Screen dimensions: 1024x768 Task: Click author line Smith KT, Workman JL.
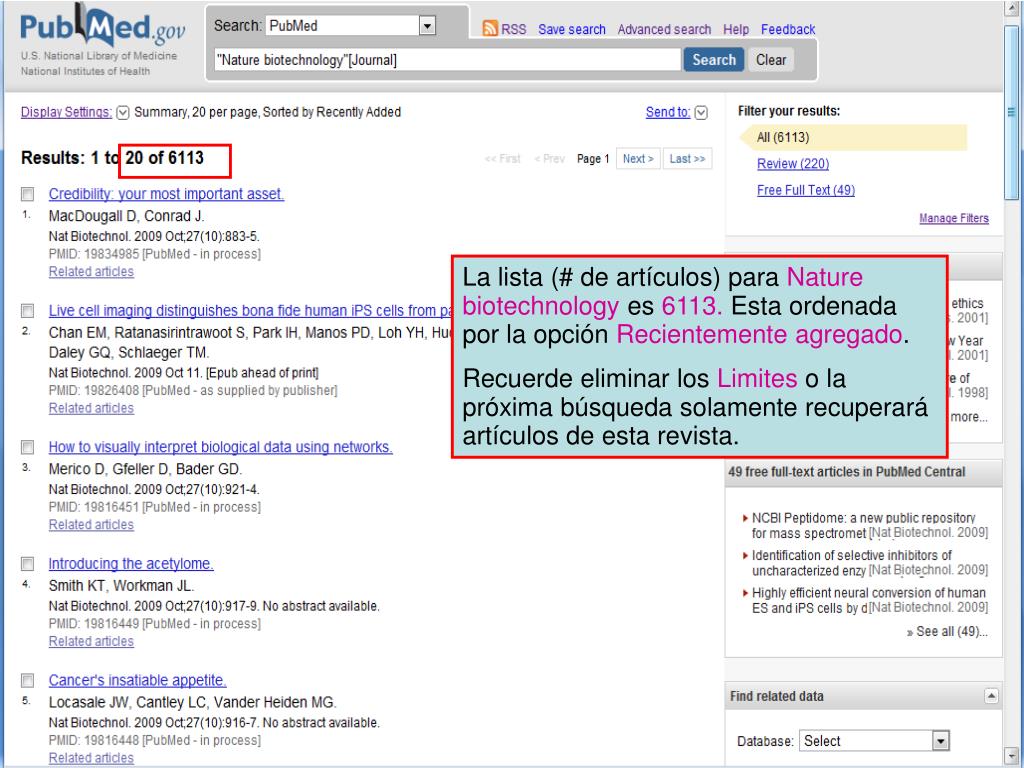tap(121, 586)
